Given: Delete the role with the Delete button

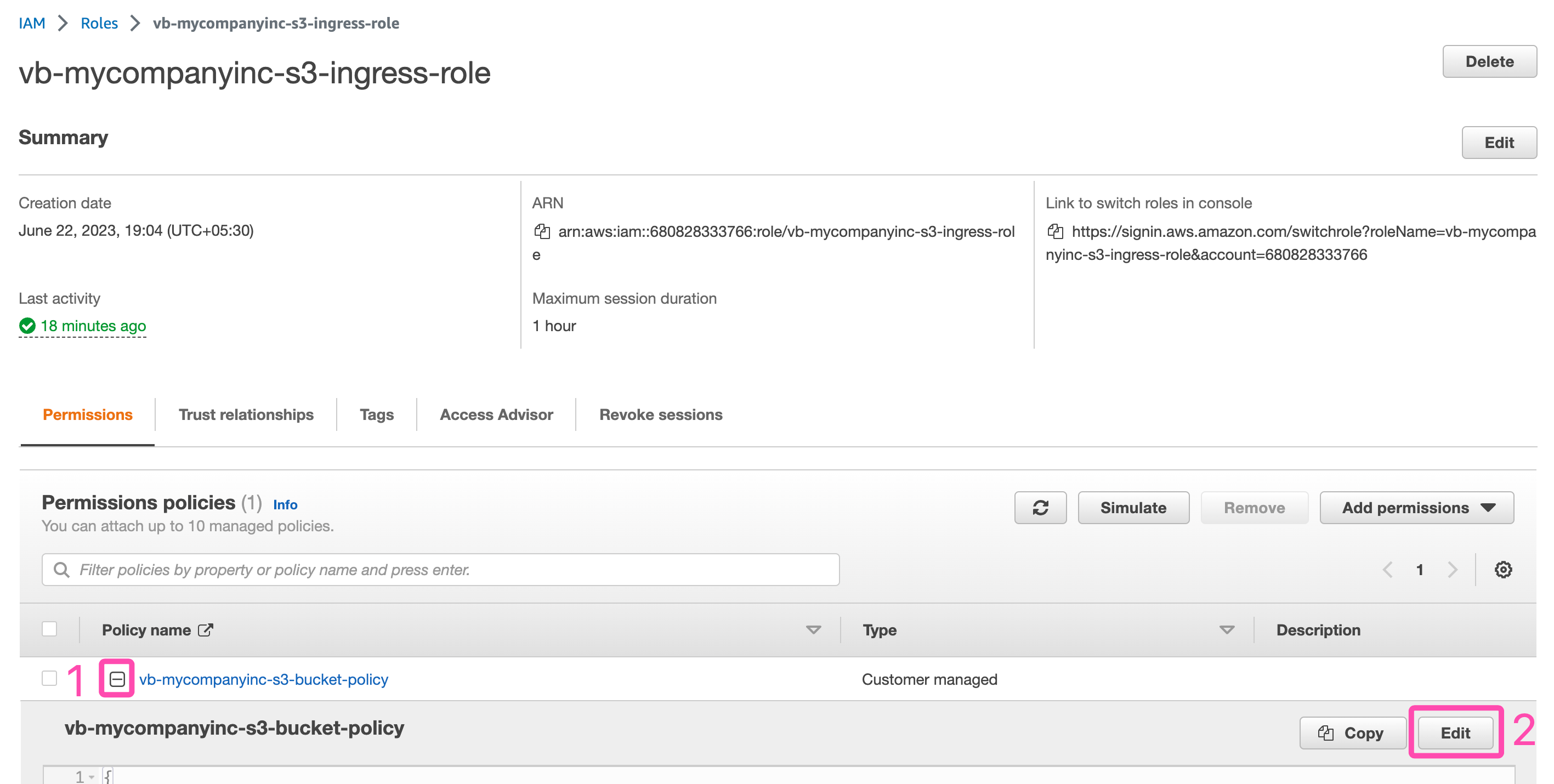Looking at the screenshot, I should pyautogui.click(x=1489, y=61).
